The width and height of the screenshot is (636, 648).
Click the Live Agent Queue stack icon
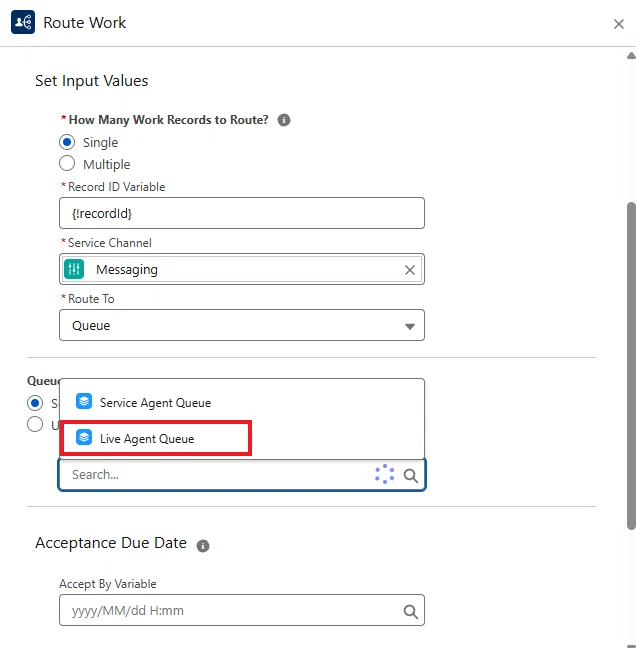pyautogui.click(x=84, y=437)
